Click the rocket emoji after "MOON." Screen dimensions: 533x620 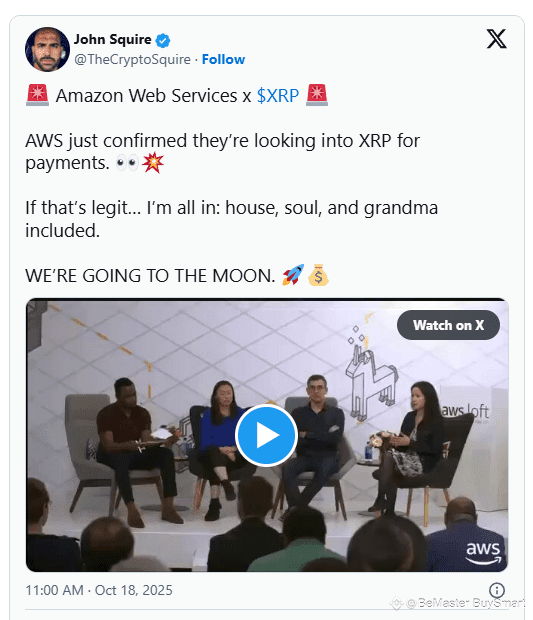coord(293,275)
